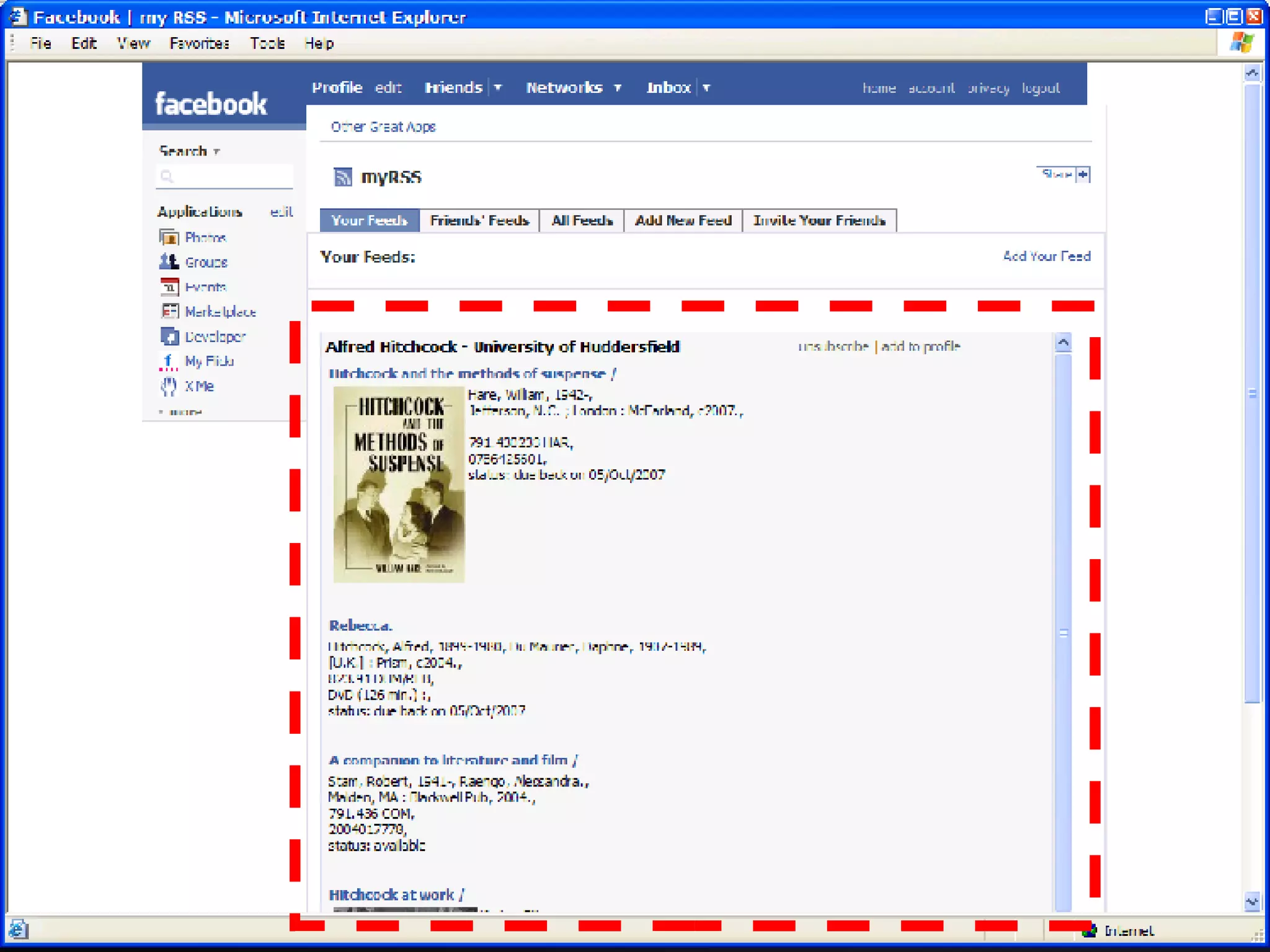
Task: Open Marketplace icon in sidebar
Action: click(x=169, y=311)
